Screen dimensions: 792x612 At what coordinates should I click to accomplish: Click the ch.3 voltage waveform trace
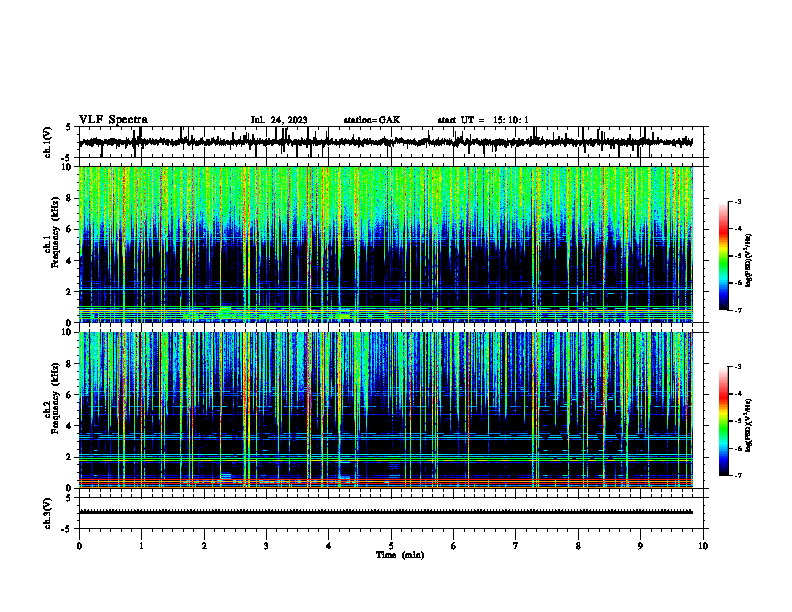pyautogui.click(x=386, y=512)
